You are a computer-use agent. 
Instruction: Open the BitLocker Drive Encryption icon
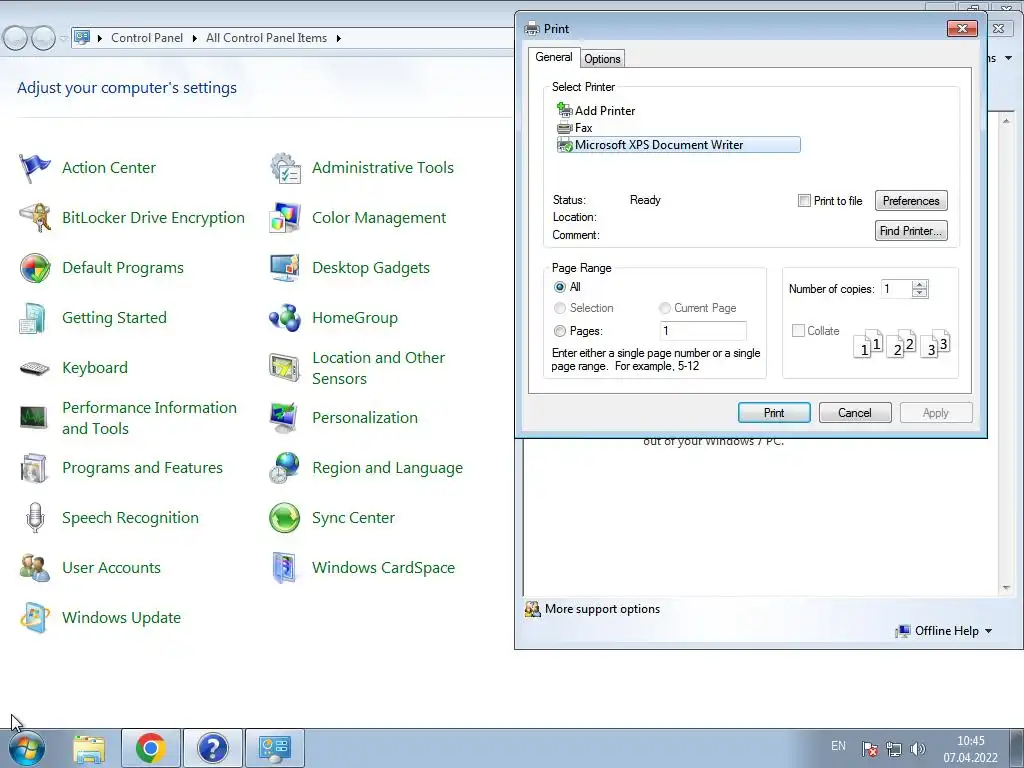click(x=35, y=217)
